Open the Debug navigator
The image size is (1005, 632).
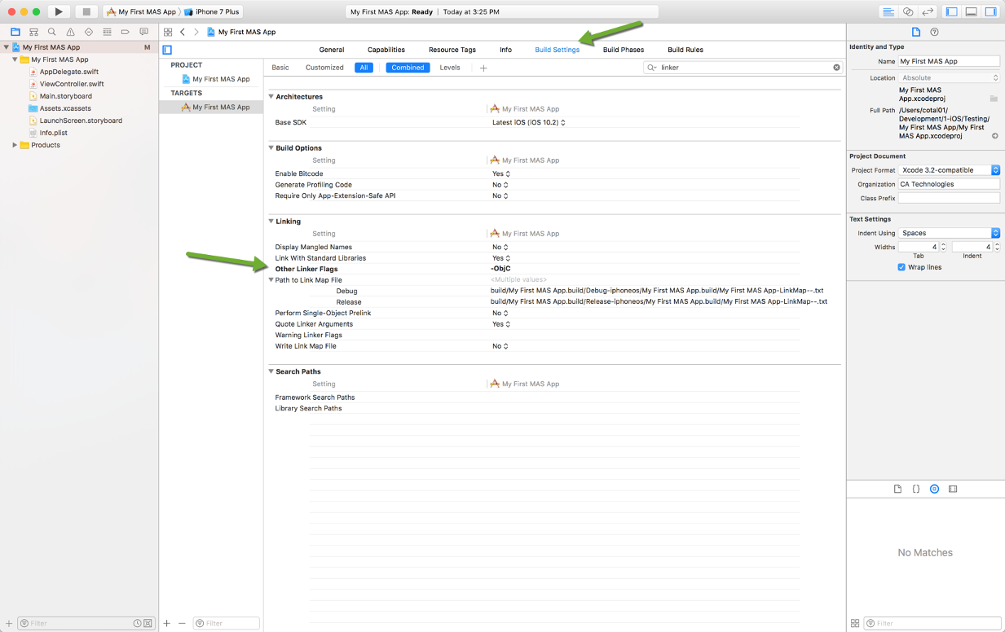(x=107, y=31)
